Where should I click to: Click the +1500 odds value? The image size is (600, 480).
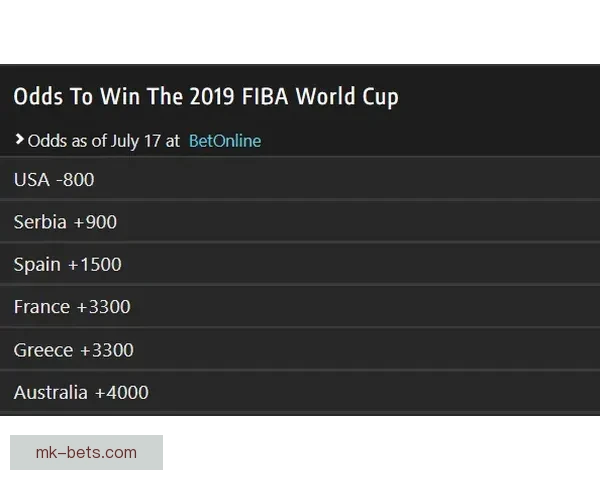[x=94, y=265]
